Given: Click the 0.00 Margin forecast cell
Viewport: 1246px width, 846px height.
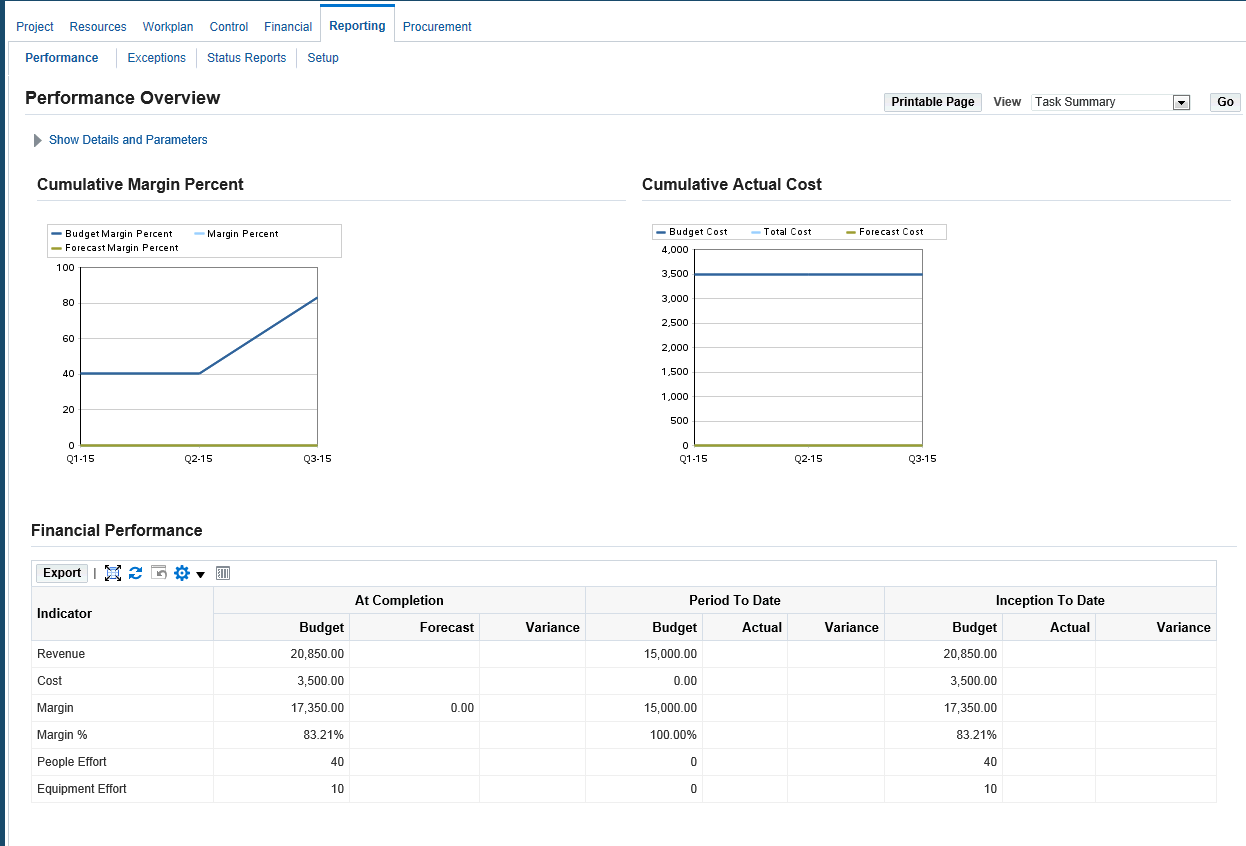Looking at the screenshot, I should pyautogui.click(x=414, y=708).
